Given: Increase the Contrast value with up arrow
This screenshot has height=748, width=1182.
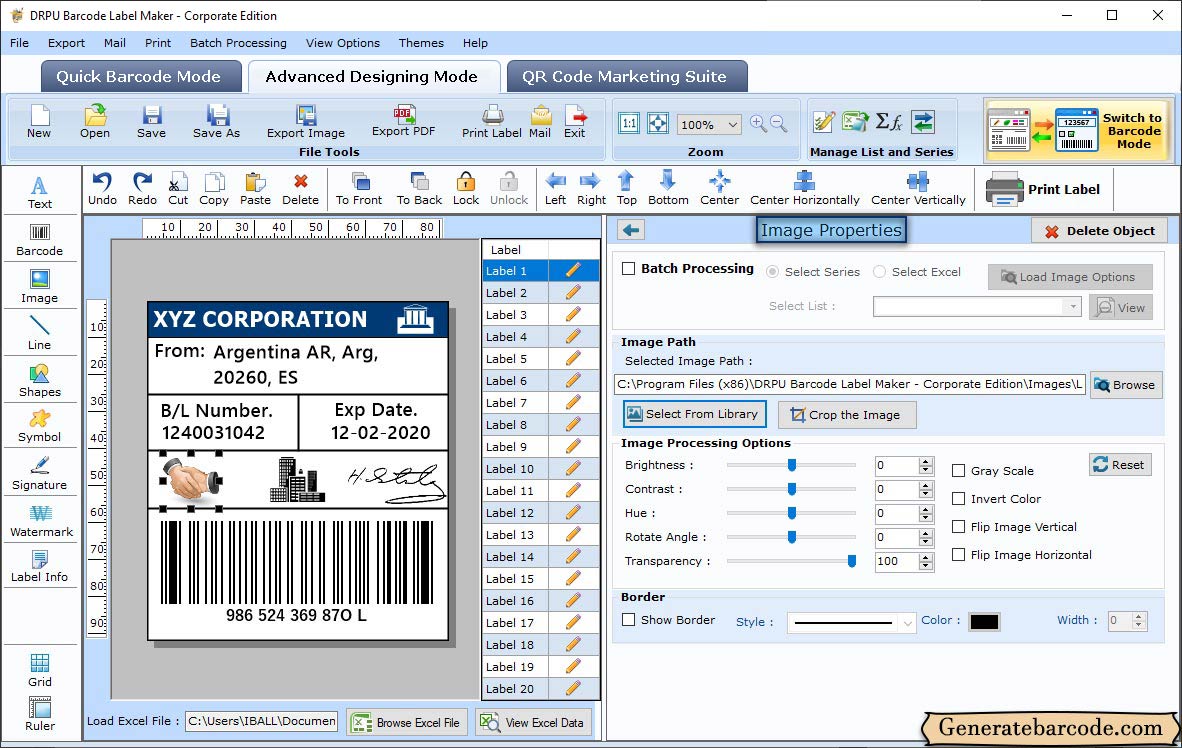Looking at the screenshot, I should click(x=926, y=485).
